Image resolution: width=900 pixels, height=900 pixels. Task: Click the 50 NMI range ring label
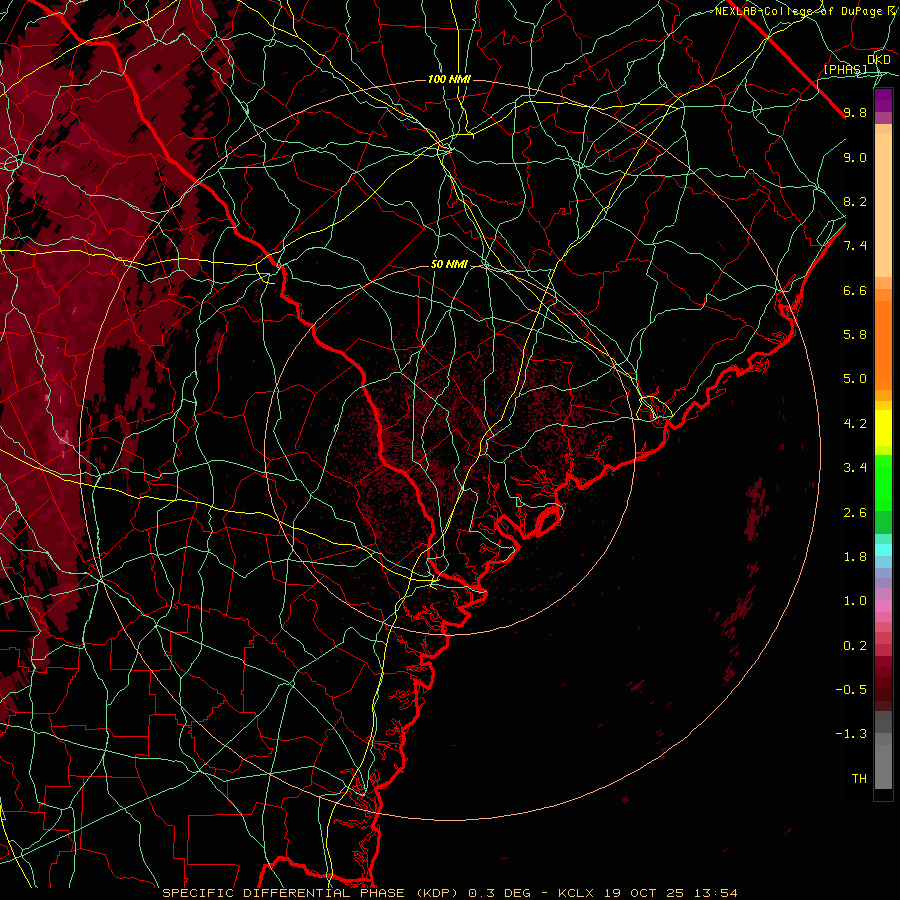pos(449,265)
